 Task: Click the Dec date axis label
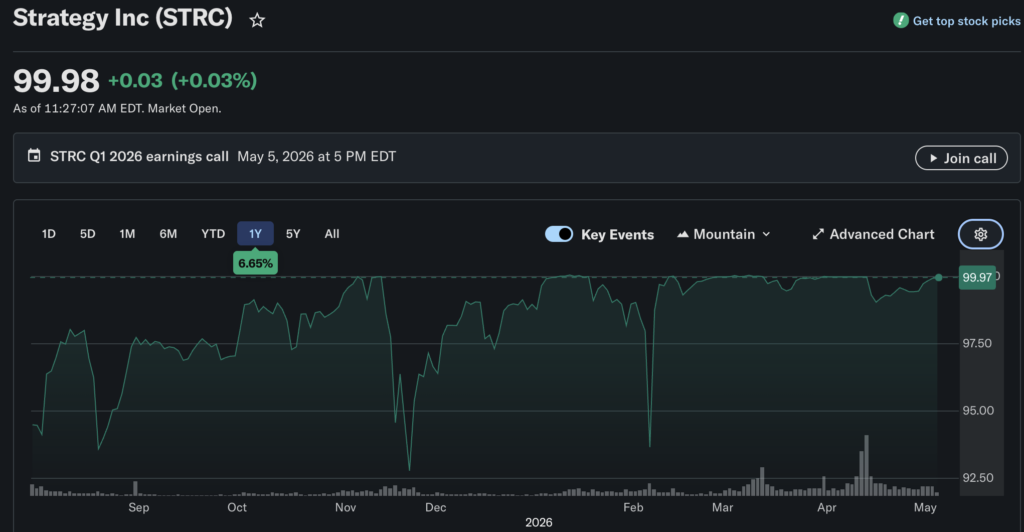coord(436,507)
